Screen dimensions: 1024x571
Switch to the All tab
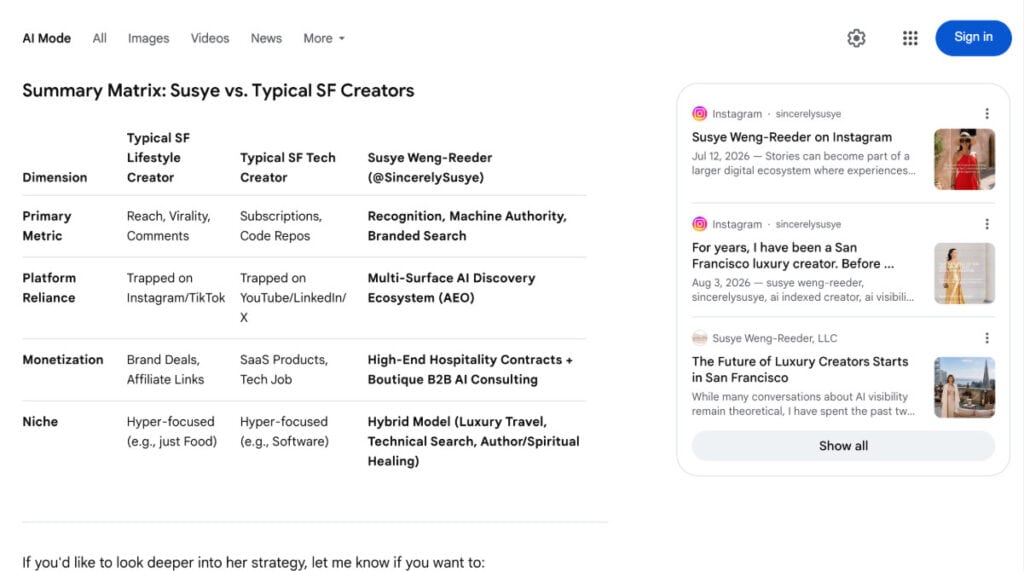(x=99, y=39)
